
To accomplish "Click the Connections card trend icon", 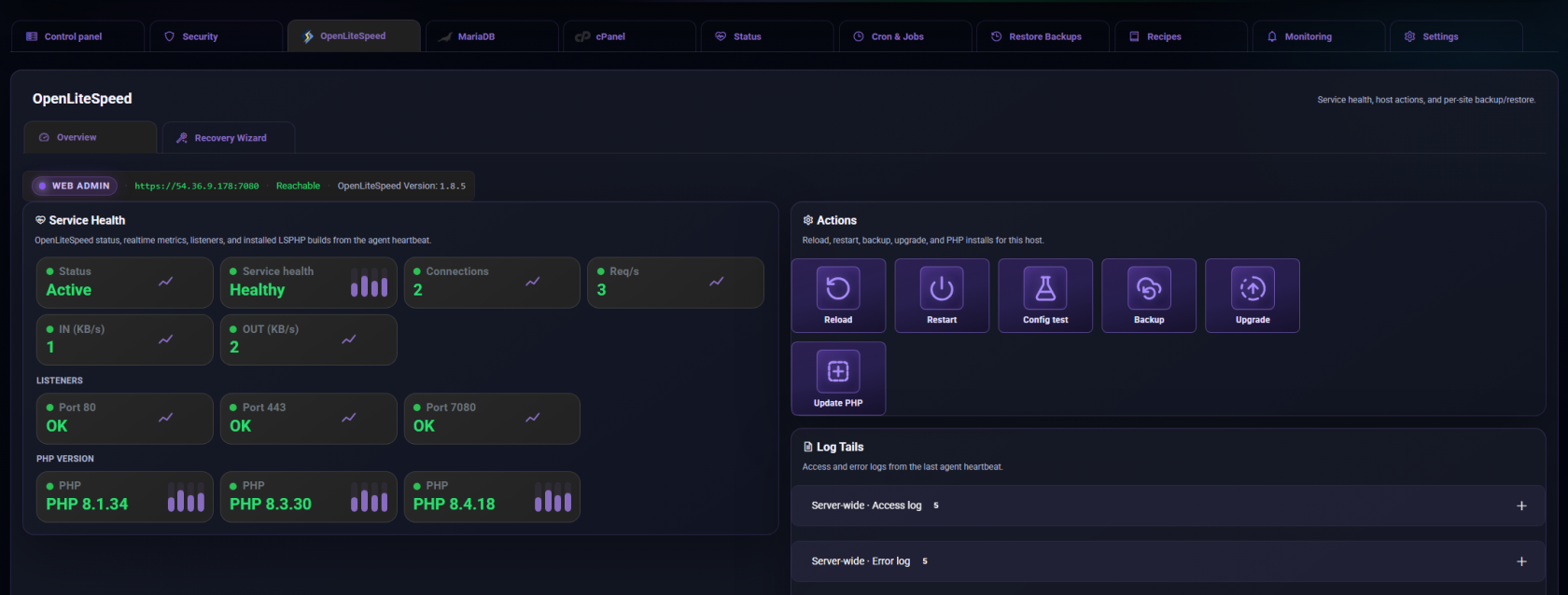I will [533, 282].
